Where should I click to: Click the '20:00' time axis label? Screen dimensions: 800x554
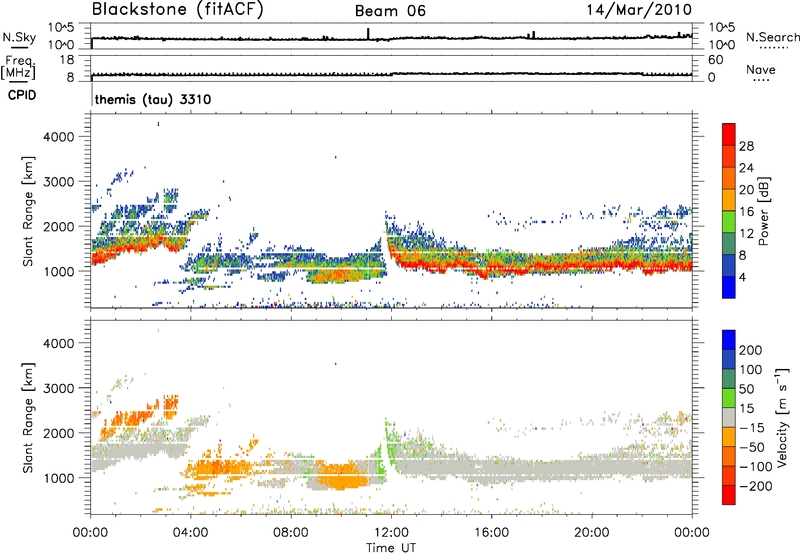click(591, 533)
